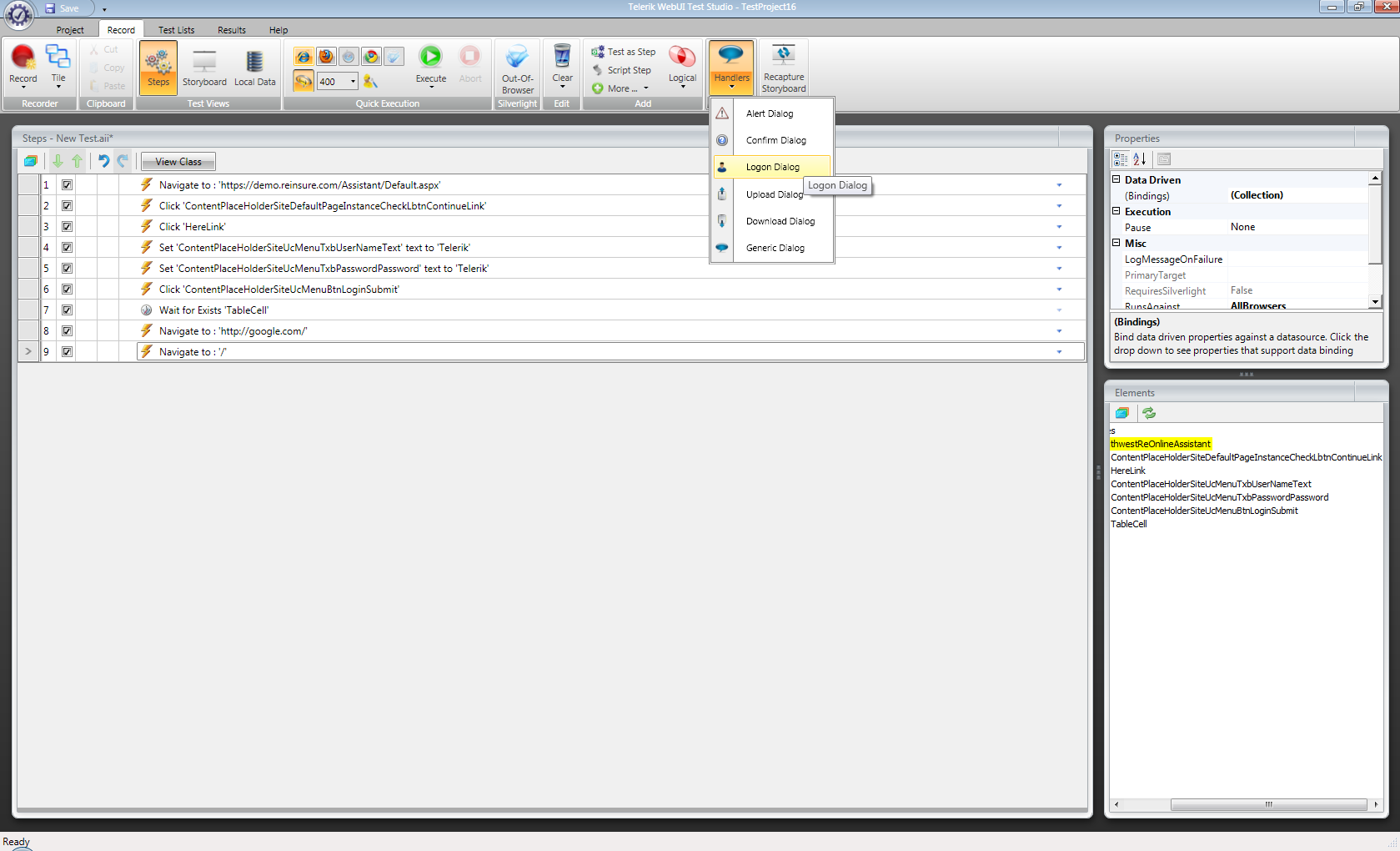The image size is (1400, 851).
Task: Expand step 3 HereLink details arrow
Action: [1059, 227]
